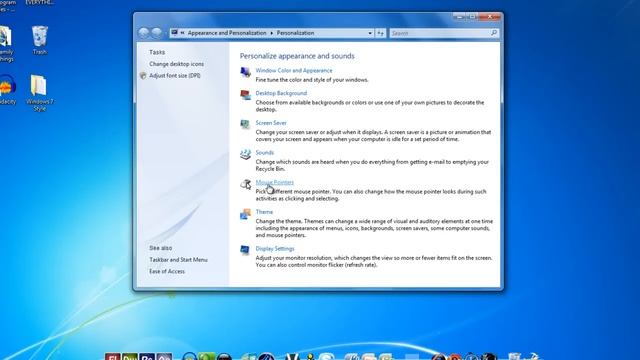Click the 'Tasks' sidebar heading text
The height and width of the screenshot is (360, 640).
tap(157, 52)
